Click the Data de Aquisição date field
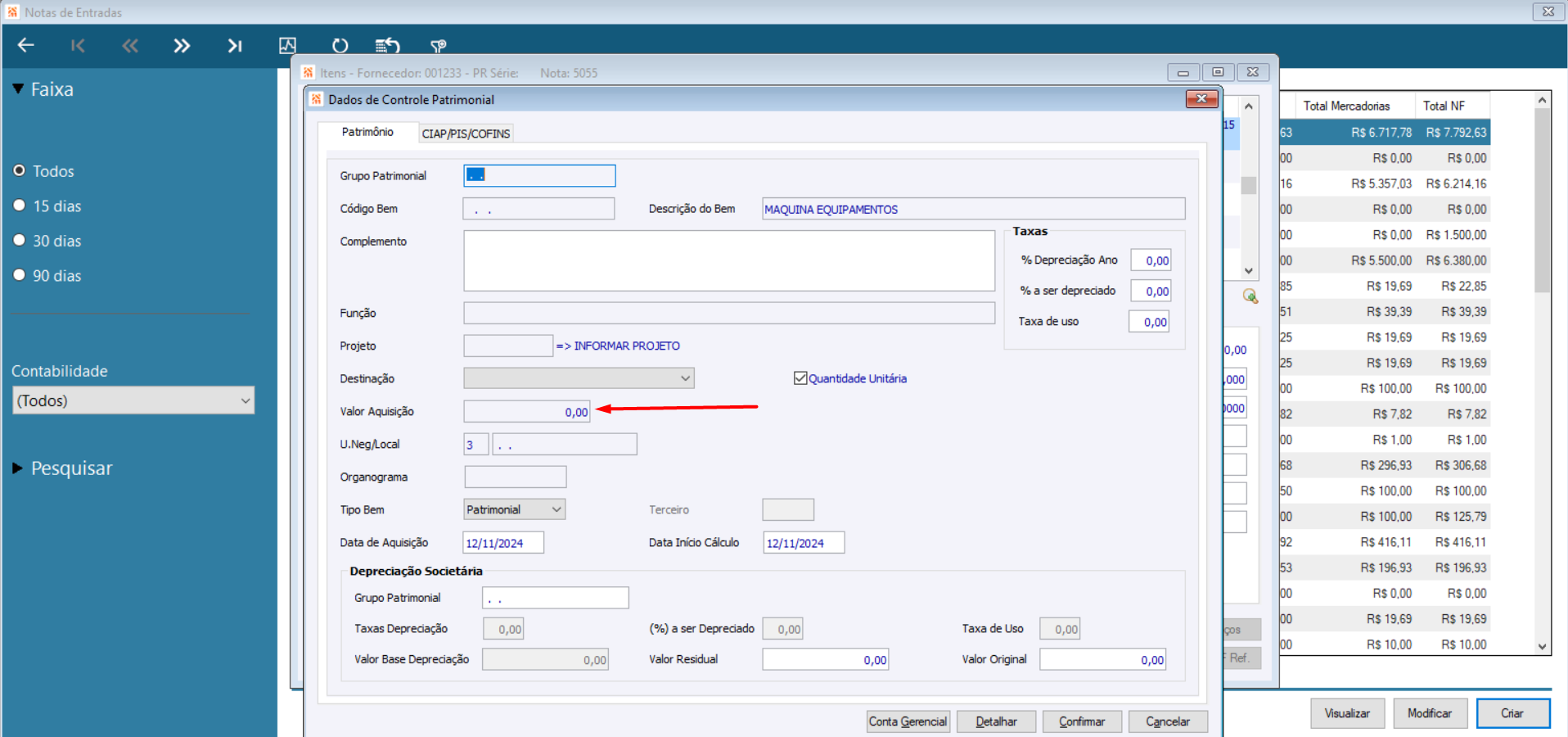 (503, 542)
